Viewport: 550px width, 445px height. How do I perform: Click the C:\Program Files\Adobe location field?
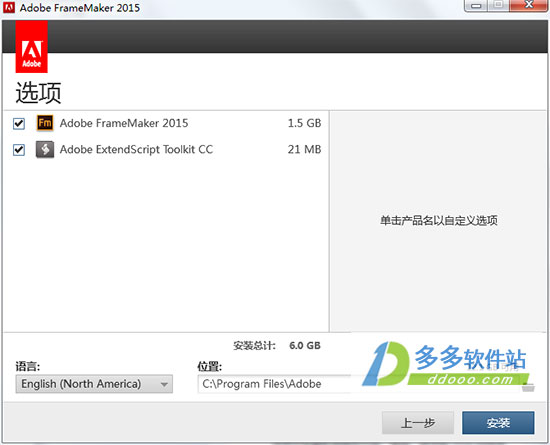coord(274,384)
